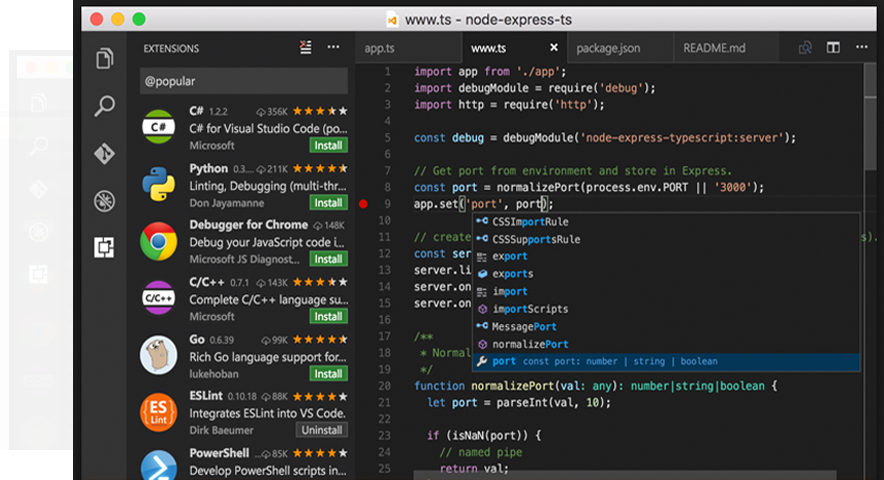Click the ESLint extension logo
Image resolution: width=884 pixels, height=480 pixels.
click(x=158, y=412)
